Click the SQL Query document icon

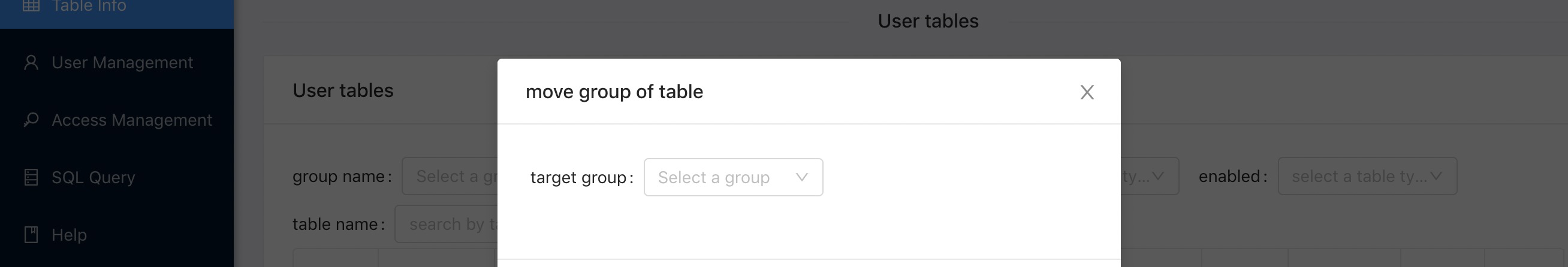coord(31,177)
